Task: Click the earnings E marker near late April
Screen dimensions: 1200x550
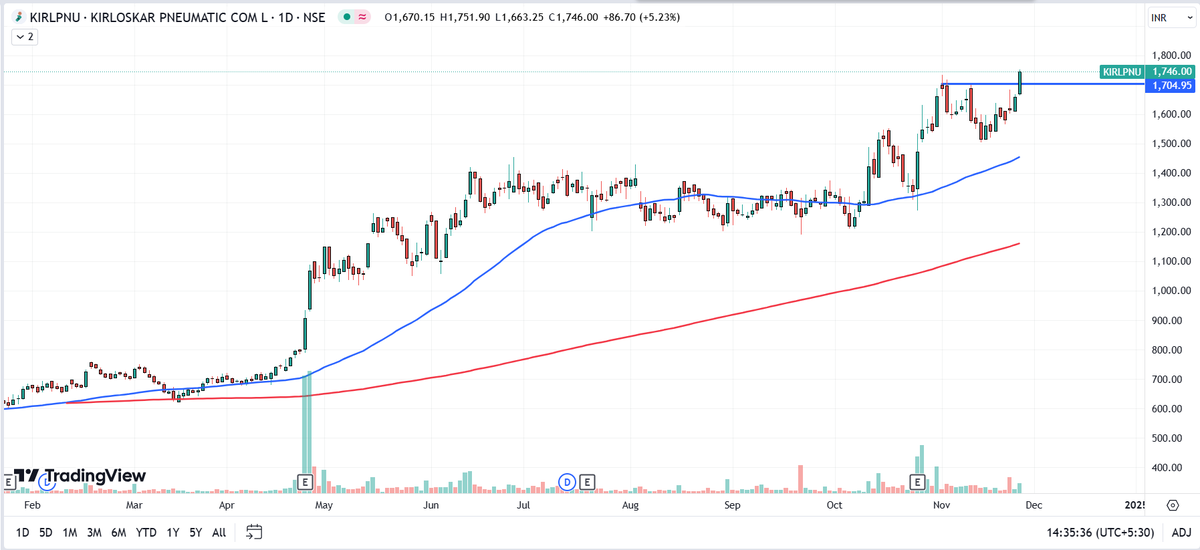Action: [x=305, y=482]
